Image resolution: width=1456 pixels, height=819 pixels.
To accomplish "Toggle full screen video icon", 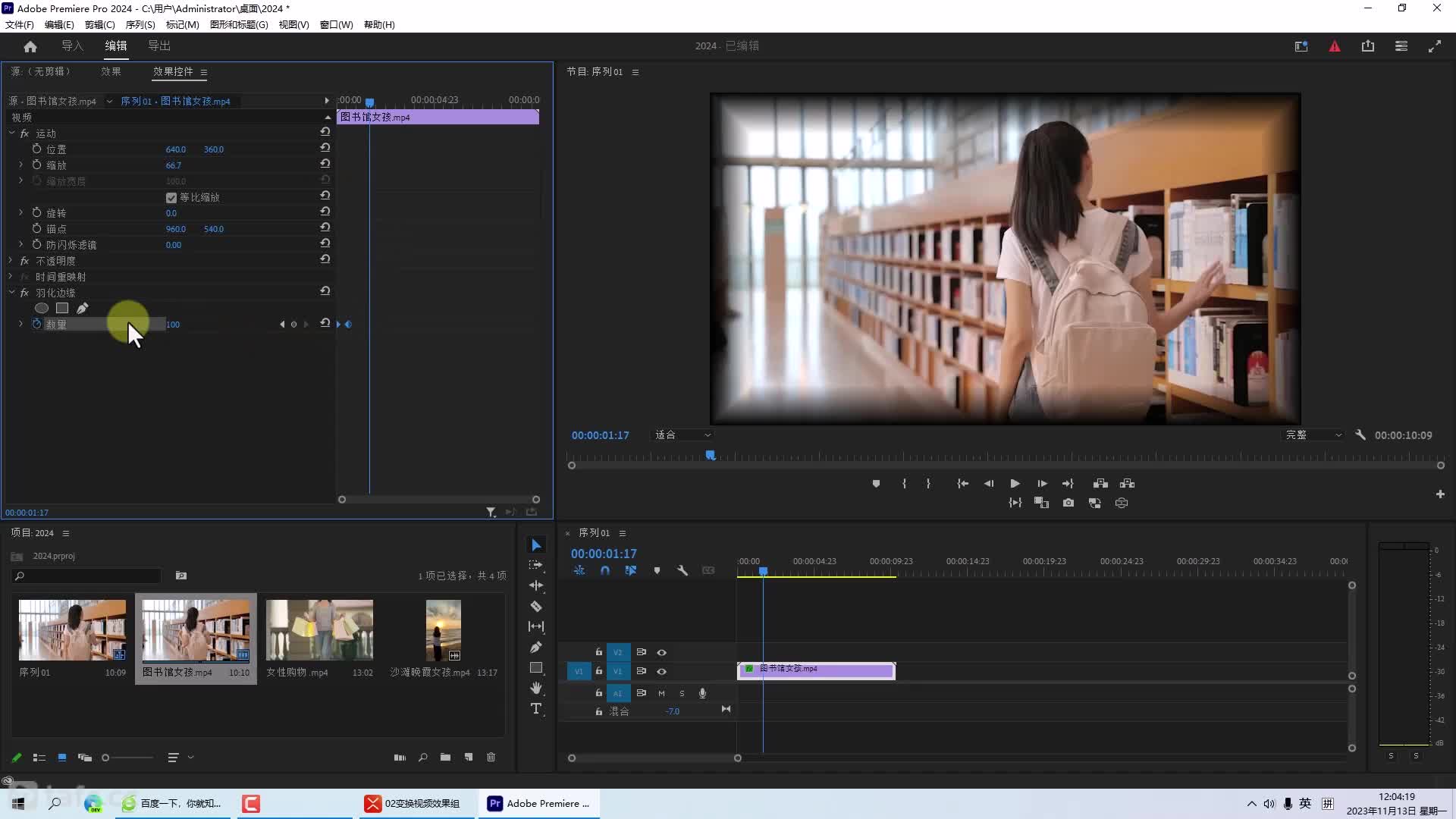I will coord(1435,46).
